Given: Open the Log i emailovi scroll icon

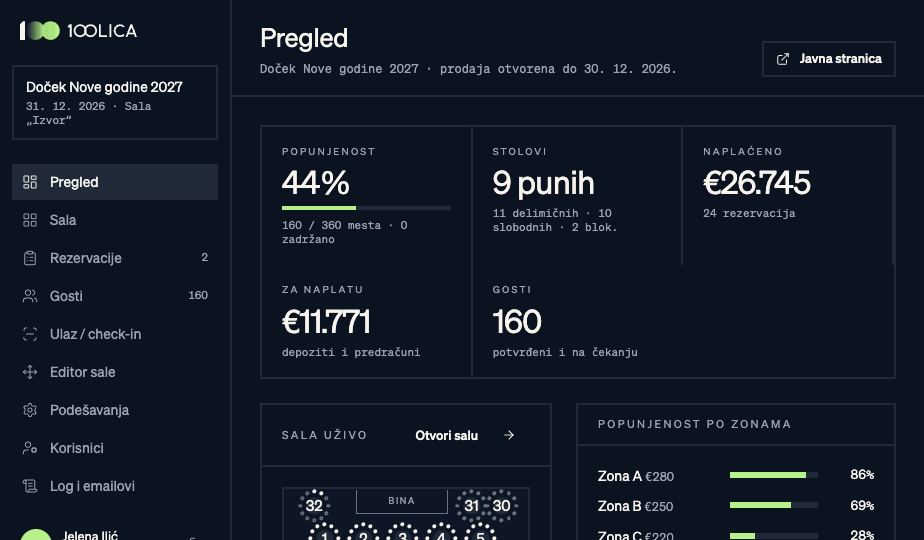Looking at the screenshot, I should pyautogui.click(x=30, y=486).
